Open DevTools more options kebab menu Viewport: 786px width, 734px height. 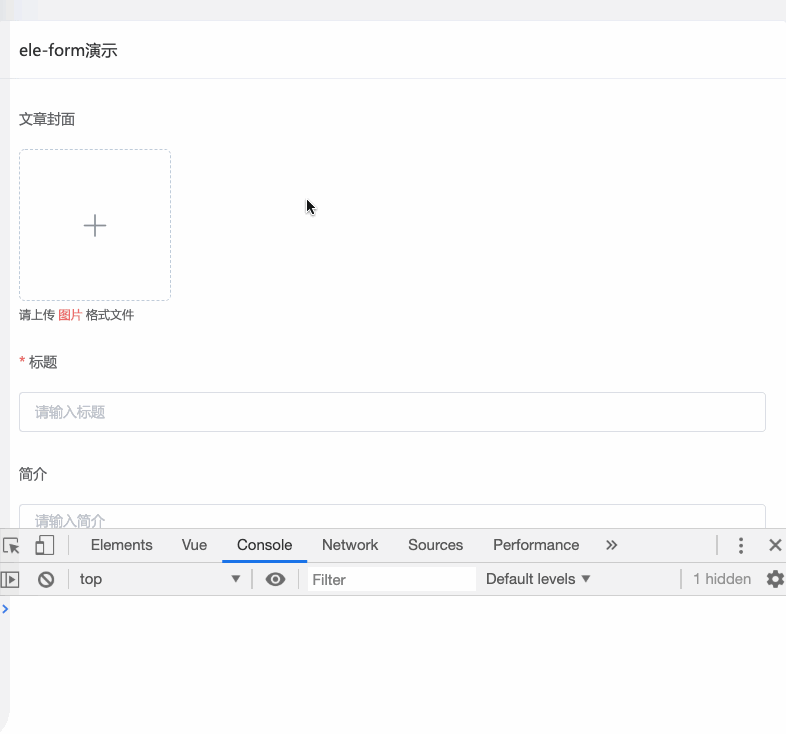(x=741, y=545)
